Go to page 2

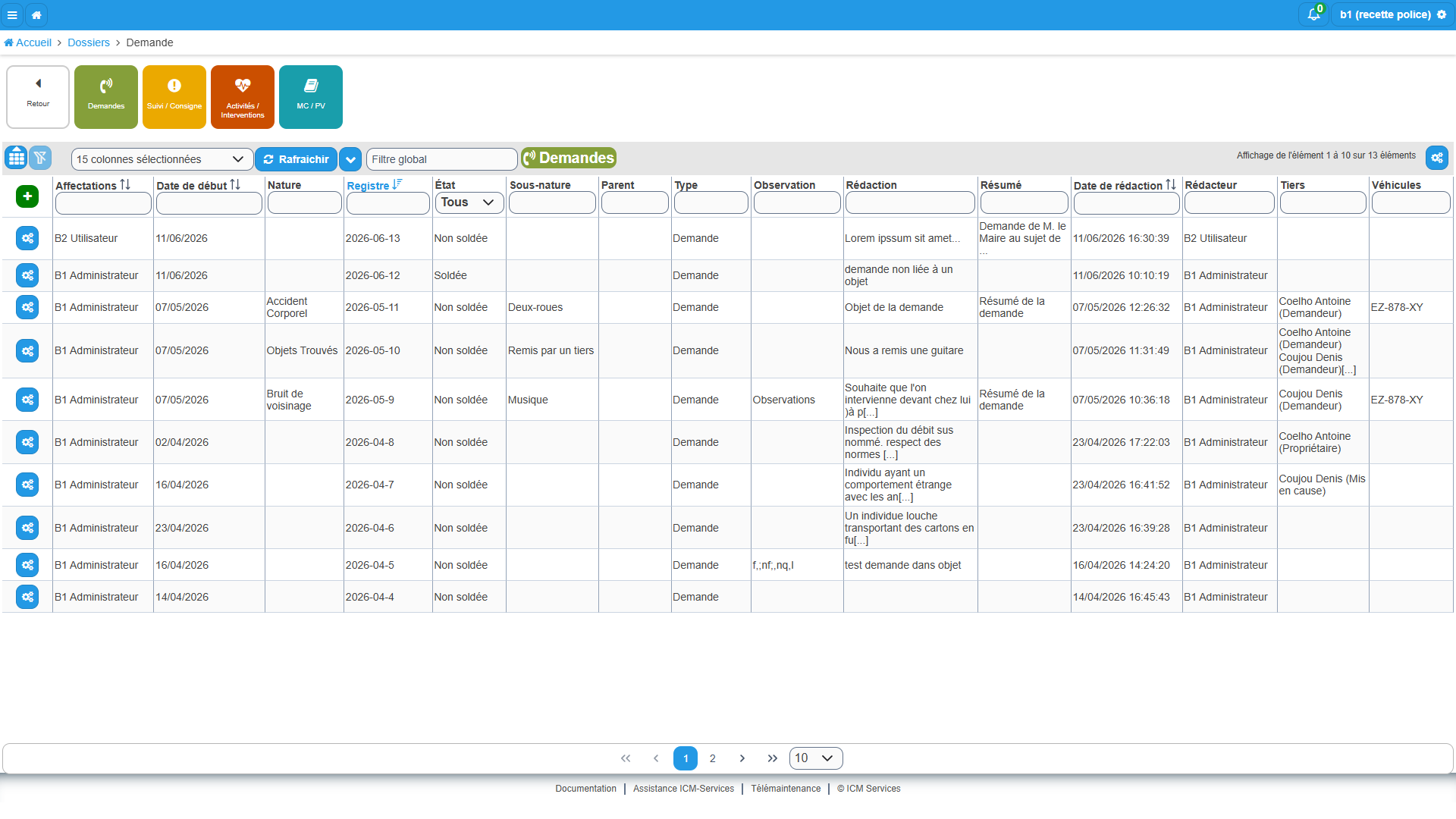pos(713,758)
